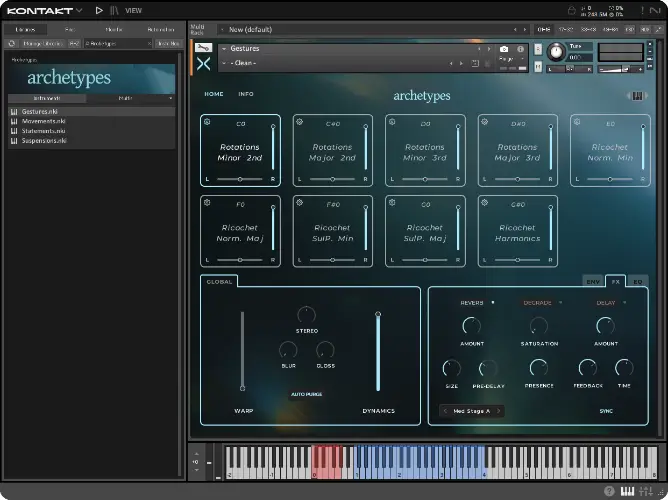Screen dimensions: 668x500
Task: Click the Kontakt play button in top bar
Action: click(x=99, y=10)
